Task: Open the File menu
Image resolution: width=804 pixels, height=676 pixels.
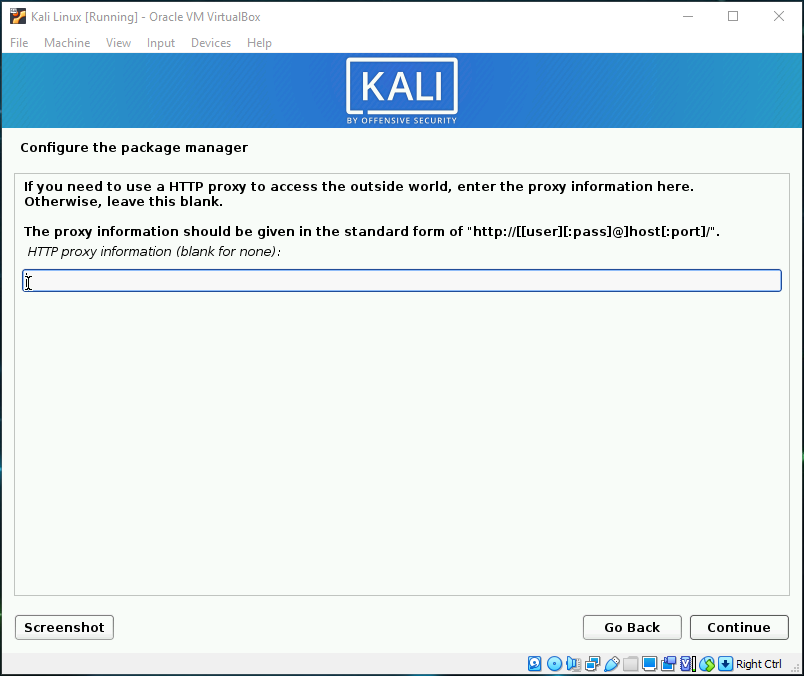Action: click(19, 43)
